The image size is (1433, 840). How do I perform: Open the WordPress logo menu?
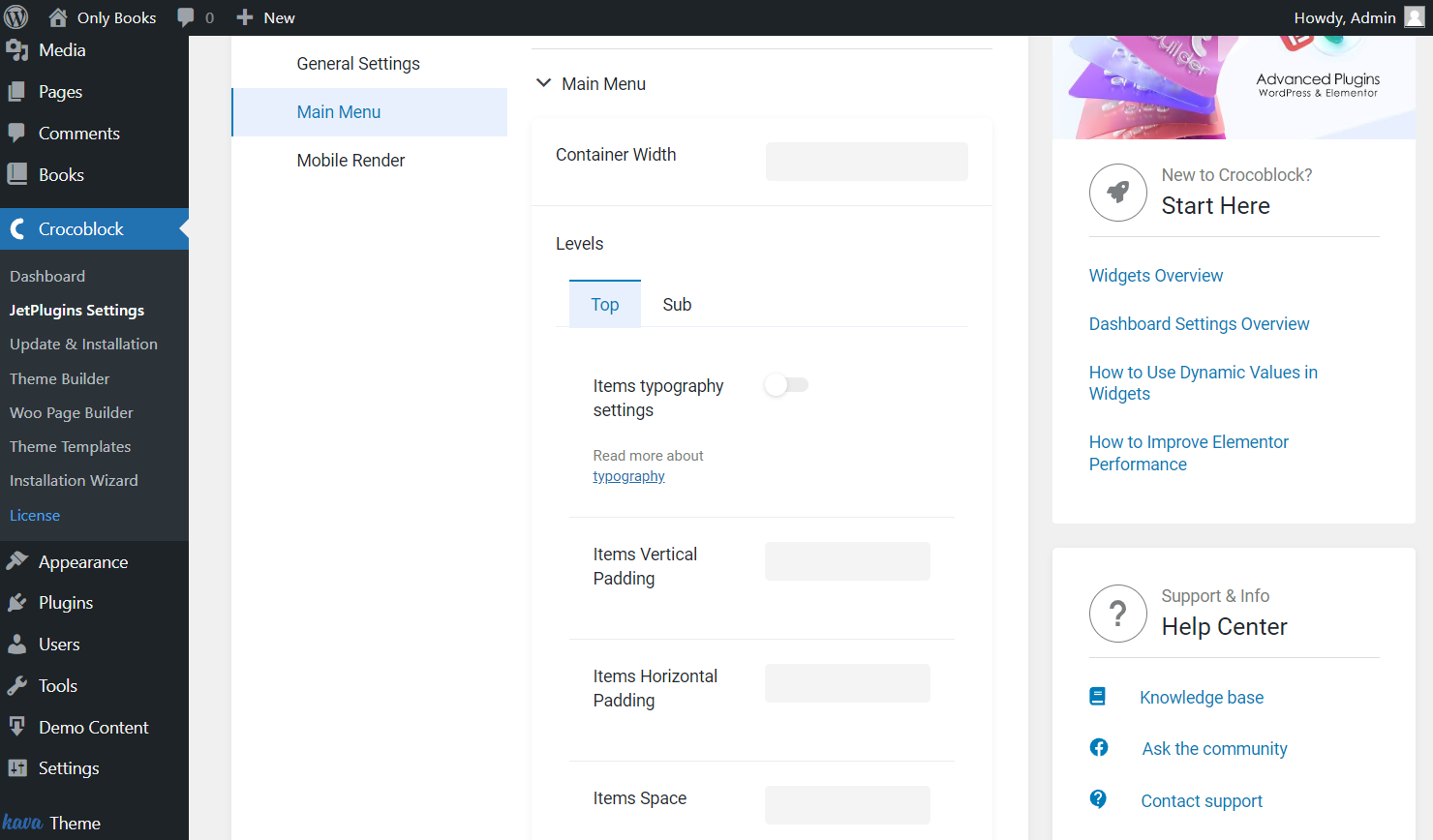[x=16, y=17]
